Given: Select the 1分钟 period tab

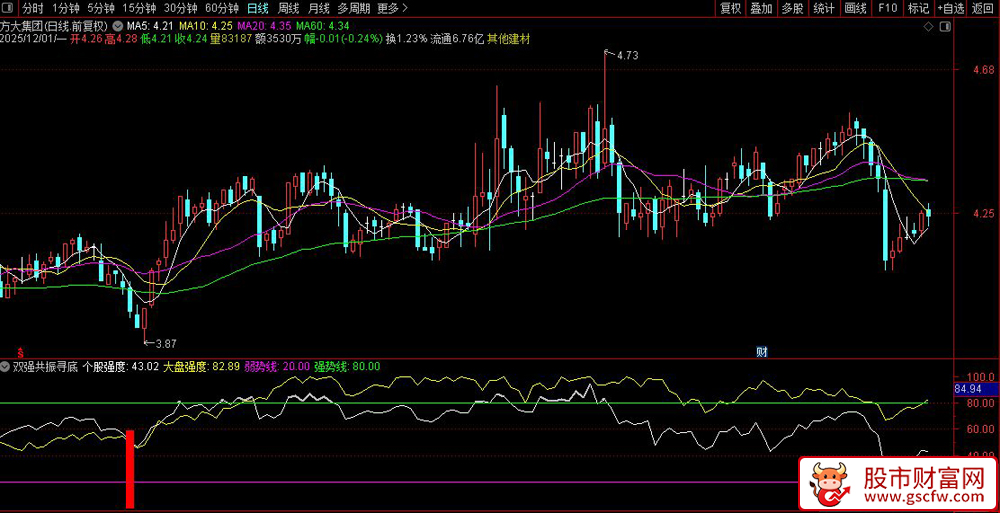Looking at the screenshot, I should [x=66, y=8].
